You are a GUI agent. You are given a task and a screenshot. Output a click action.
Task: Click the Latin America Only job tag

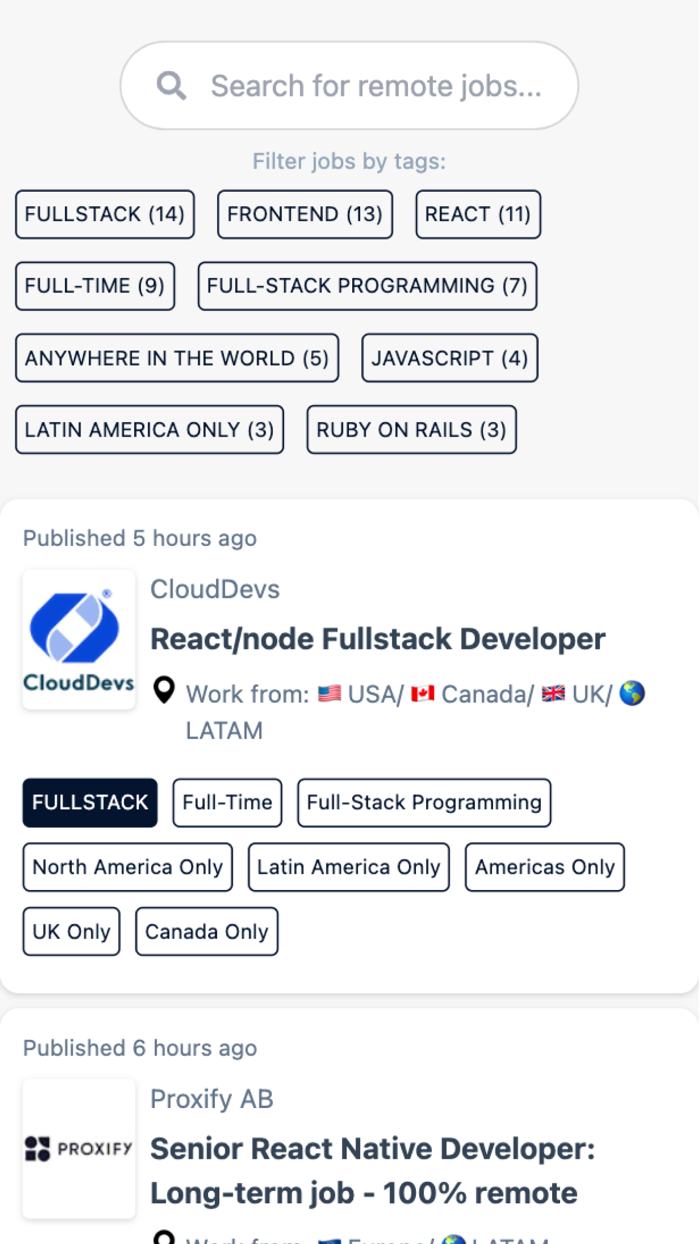(348, 867)
